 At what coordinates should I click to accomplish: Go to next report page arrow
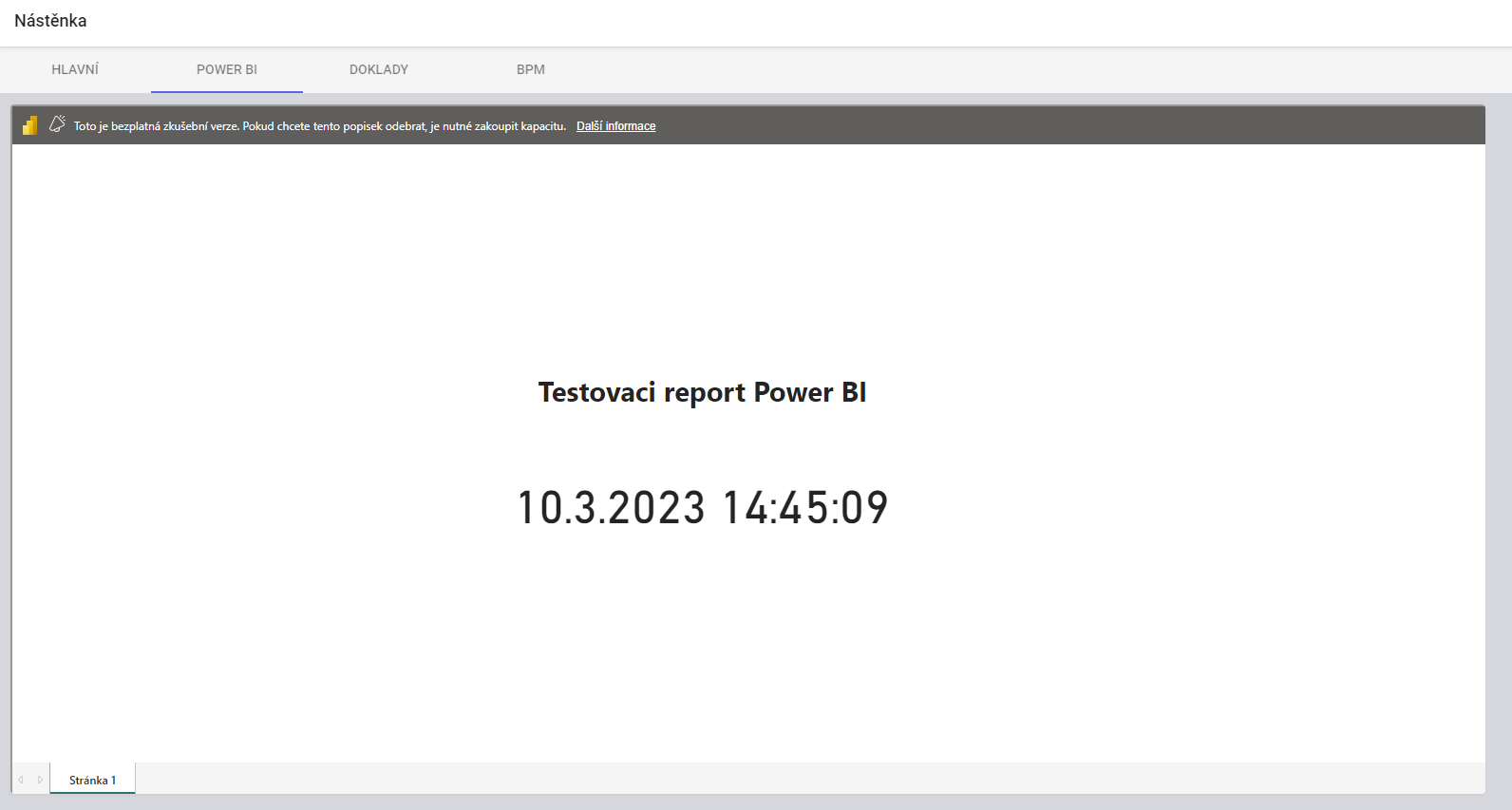(x=40, y=780)
